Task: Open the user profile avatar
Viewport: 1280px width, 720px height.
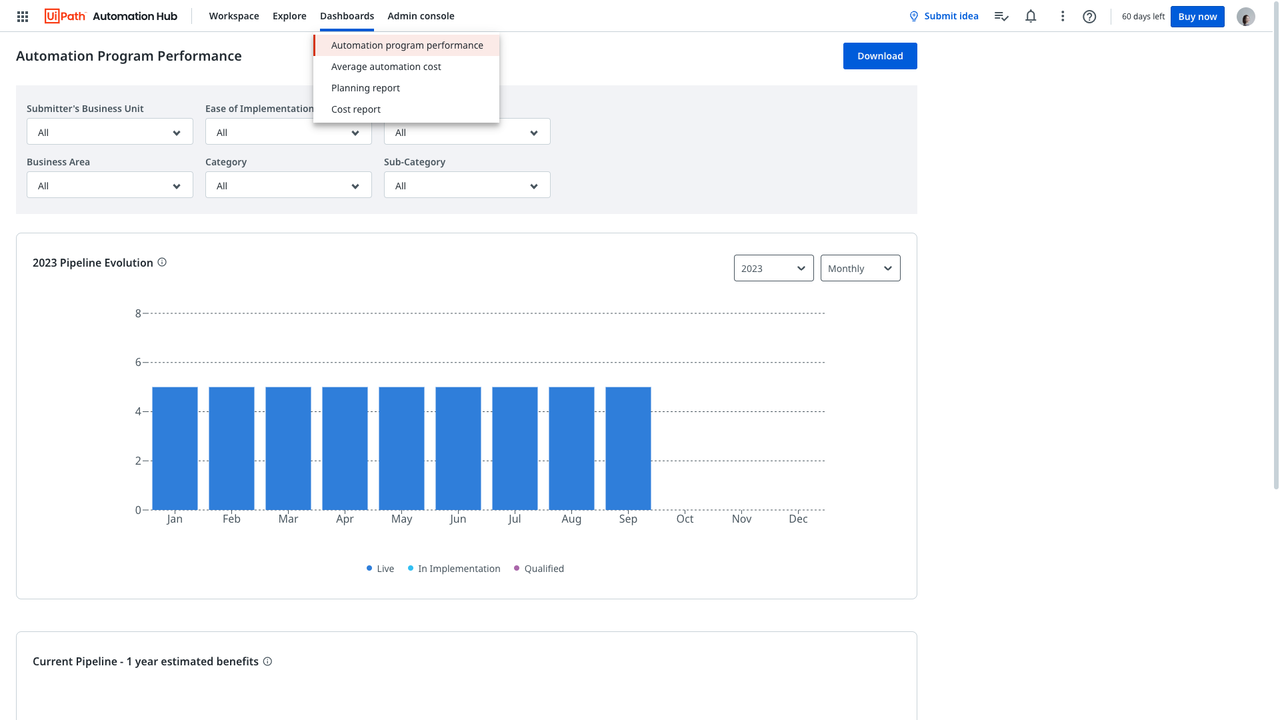Action: [x=1245, y=17]
